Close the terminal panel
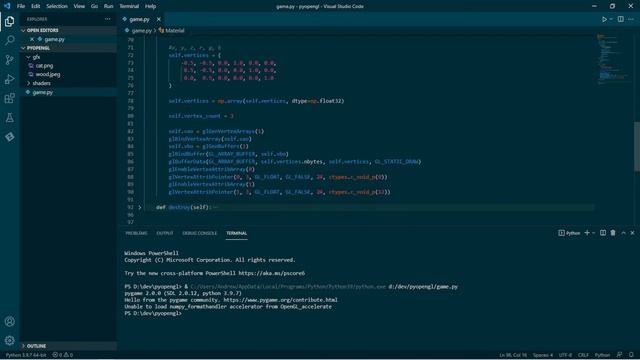Image resolution: width=640 pixels, height=360 pixels. (632, 233)
